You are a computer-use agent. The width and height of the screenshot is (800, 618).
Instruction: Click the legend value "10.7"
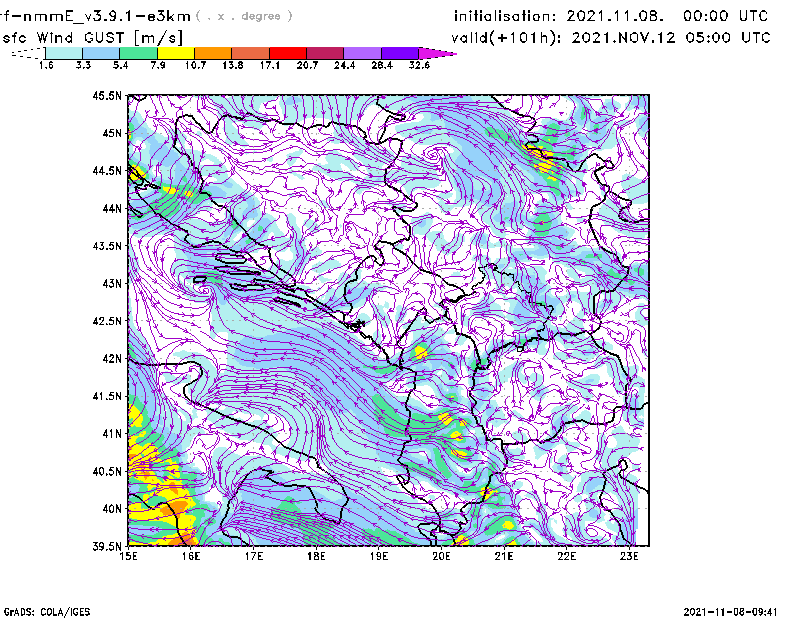tap(195, 65)
